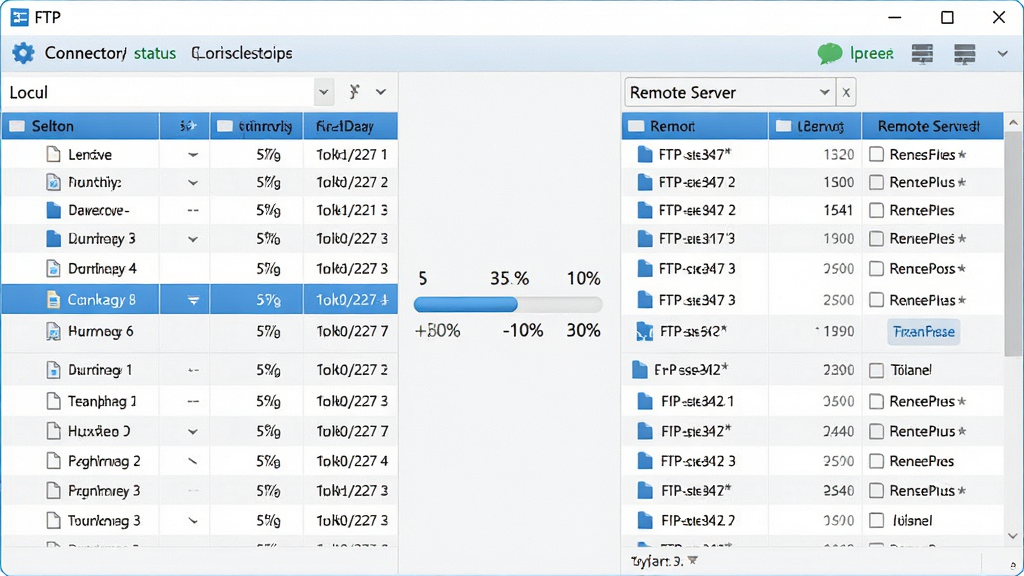This screenshot has height=576, width=1024.
Task: Select the "Tourknag 3" file row
Action: pos(199,521)
